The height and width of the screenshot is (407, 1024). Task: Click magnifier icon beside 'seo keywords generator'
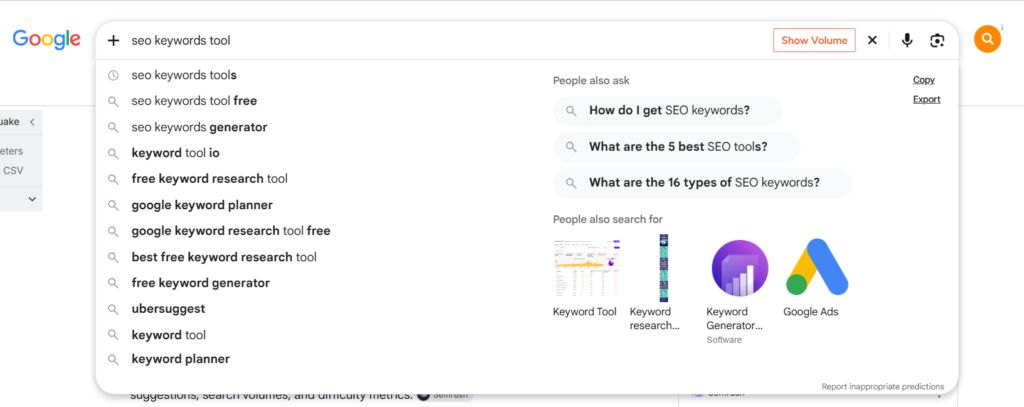pos(114,127)
